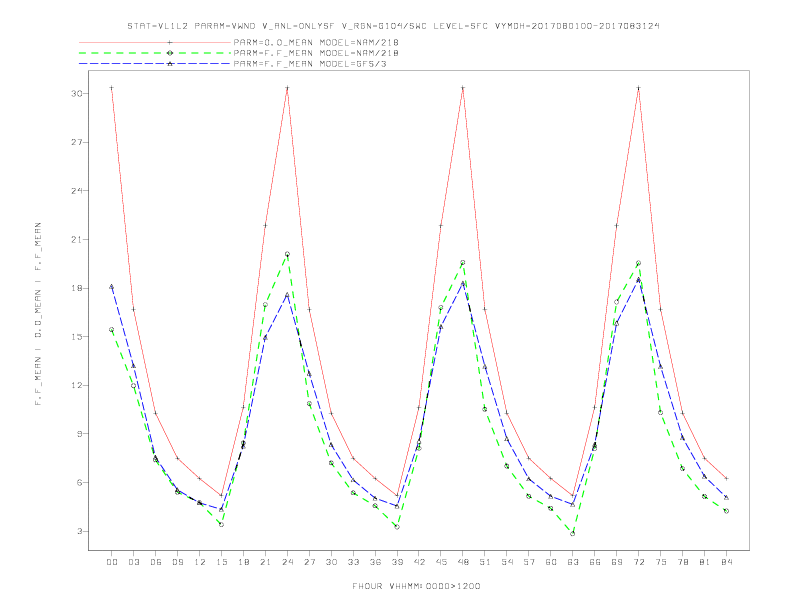Select legend text PARM=F.F_MEAN MODEL=GFS/3
792x612 pixels.
(x=310, y=64)
